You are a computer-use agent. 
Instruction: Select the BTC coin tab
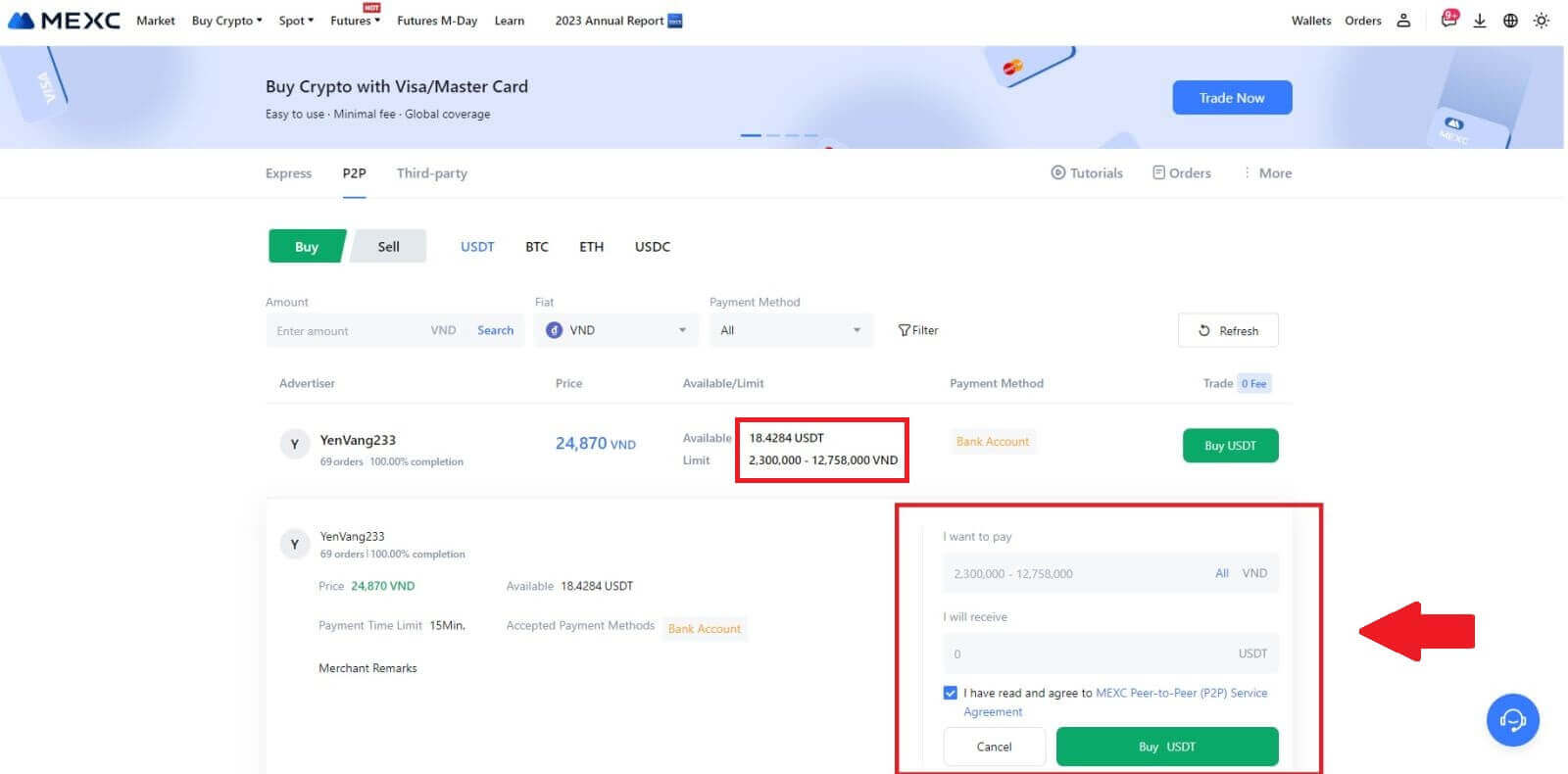tap(536, 247)
